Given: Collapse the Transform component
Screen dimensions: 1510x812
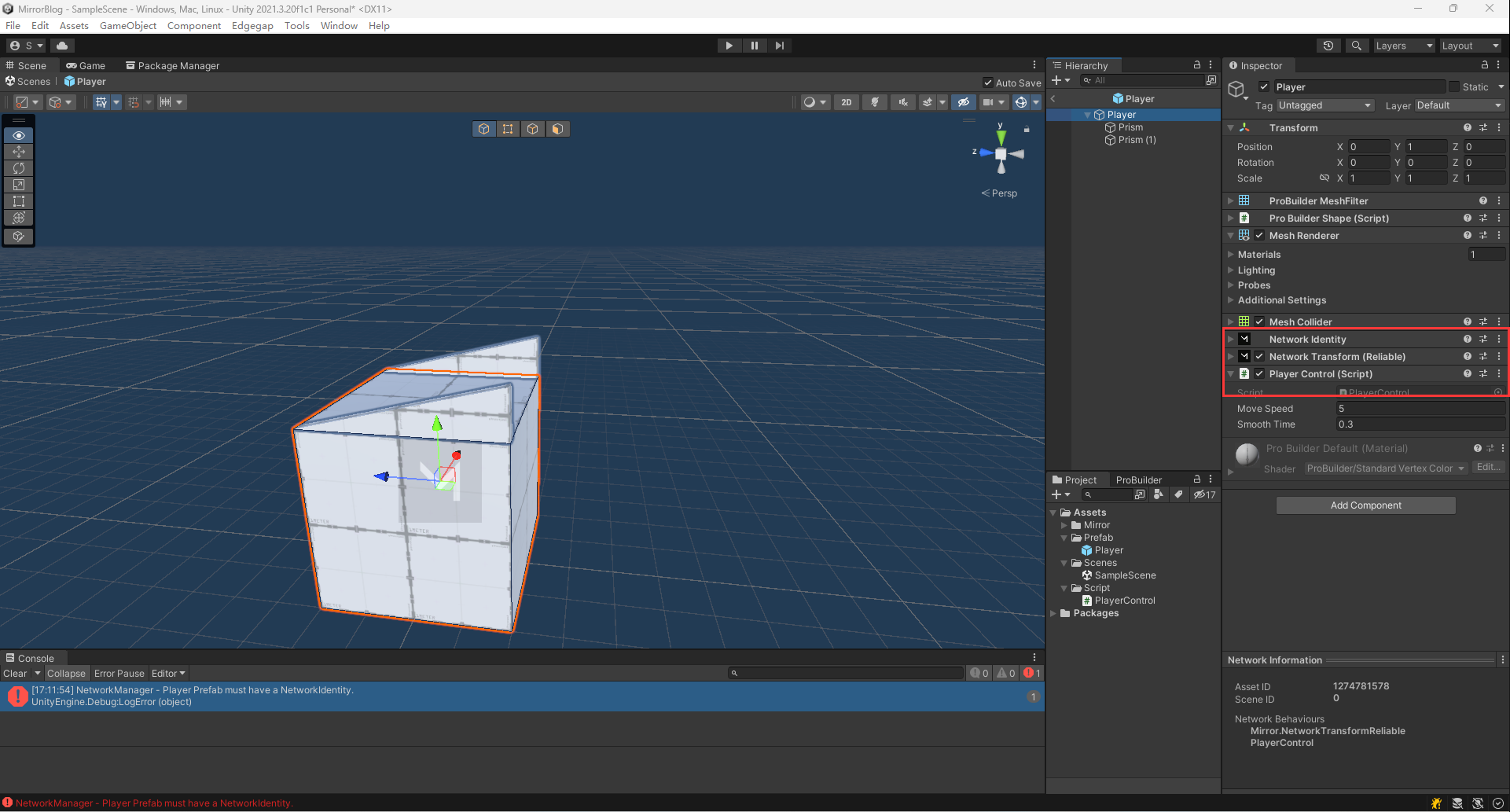Looking at the screenshot, I should [1231, 128].
